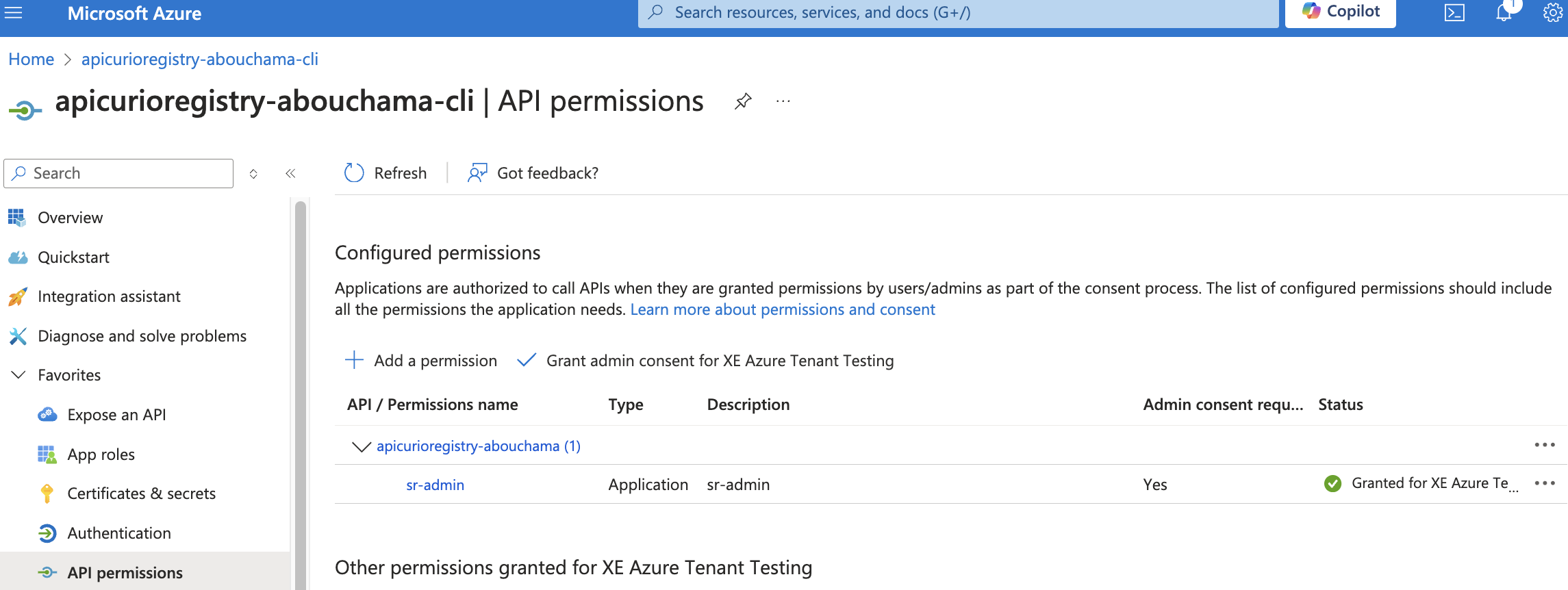Click the Refresh circular arrow icon
This screenshot has width=1568, height=590.
pyautogui.click(x=354, y=173)
